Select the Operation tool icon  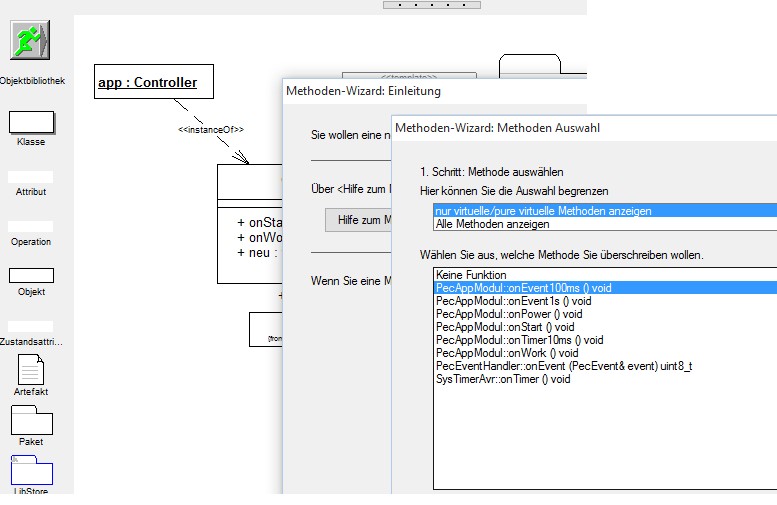click(31, 226)
